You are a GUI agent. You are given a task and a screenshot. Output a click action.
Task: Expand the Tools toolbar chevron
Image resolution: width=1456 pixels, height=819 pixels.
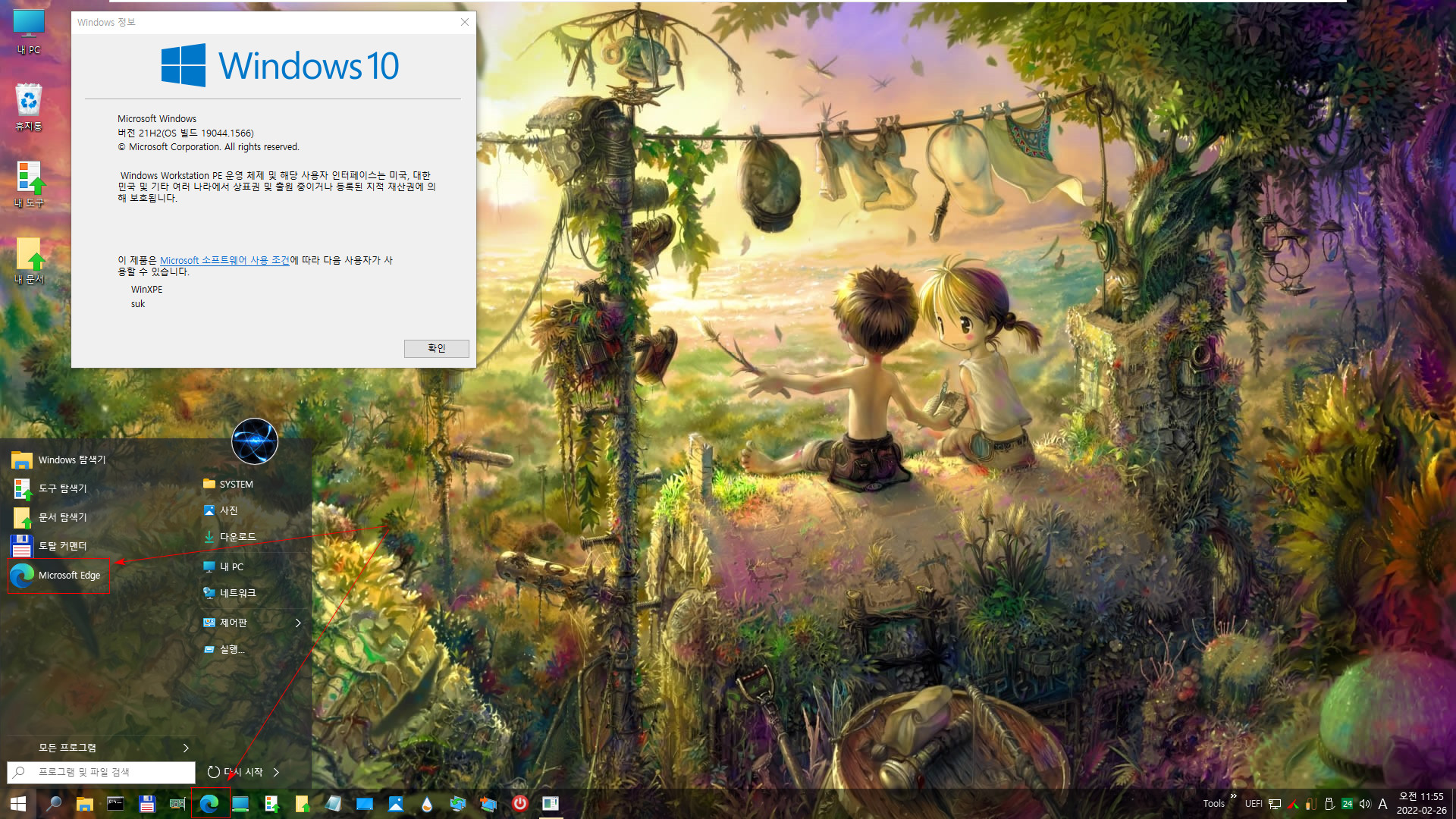tap(1233, 796)
